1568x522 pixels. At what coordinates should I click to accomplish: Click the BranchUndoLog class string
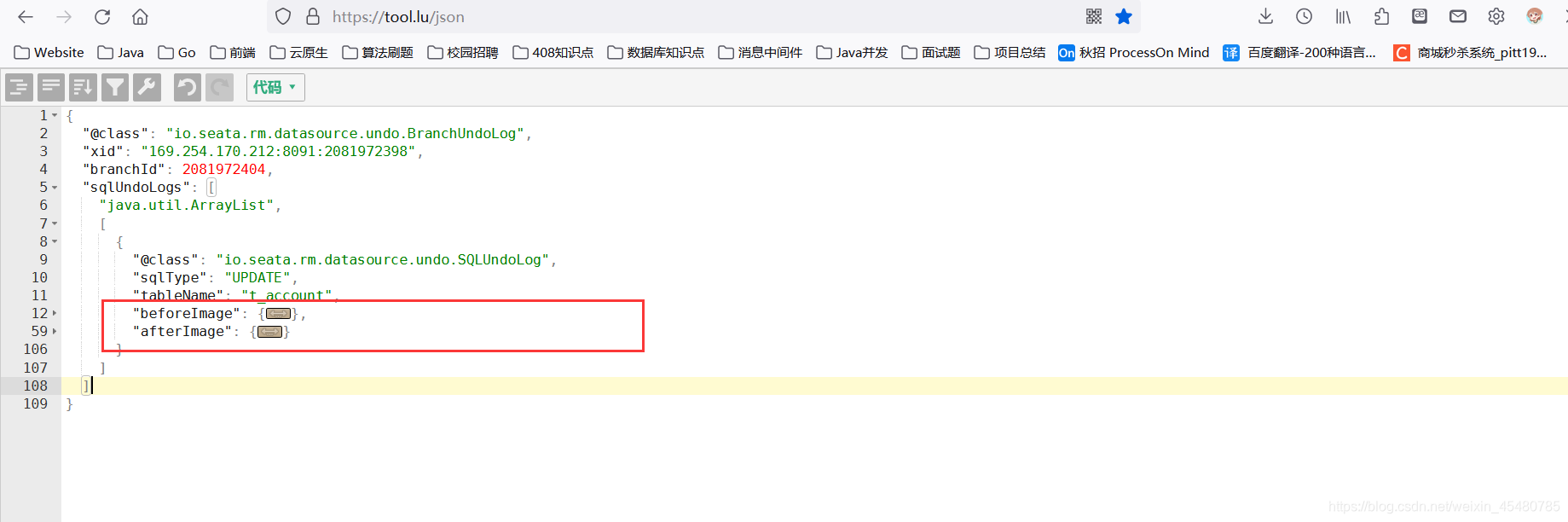[345, 133]
